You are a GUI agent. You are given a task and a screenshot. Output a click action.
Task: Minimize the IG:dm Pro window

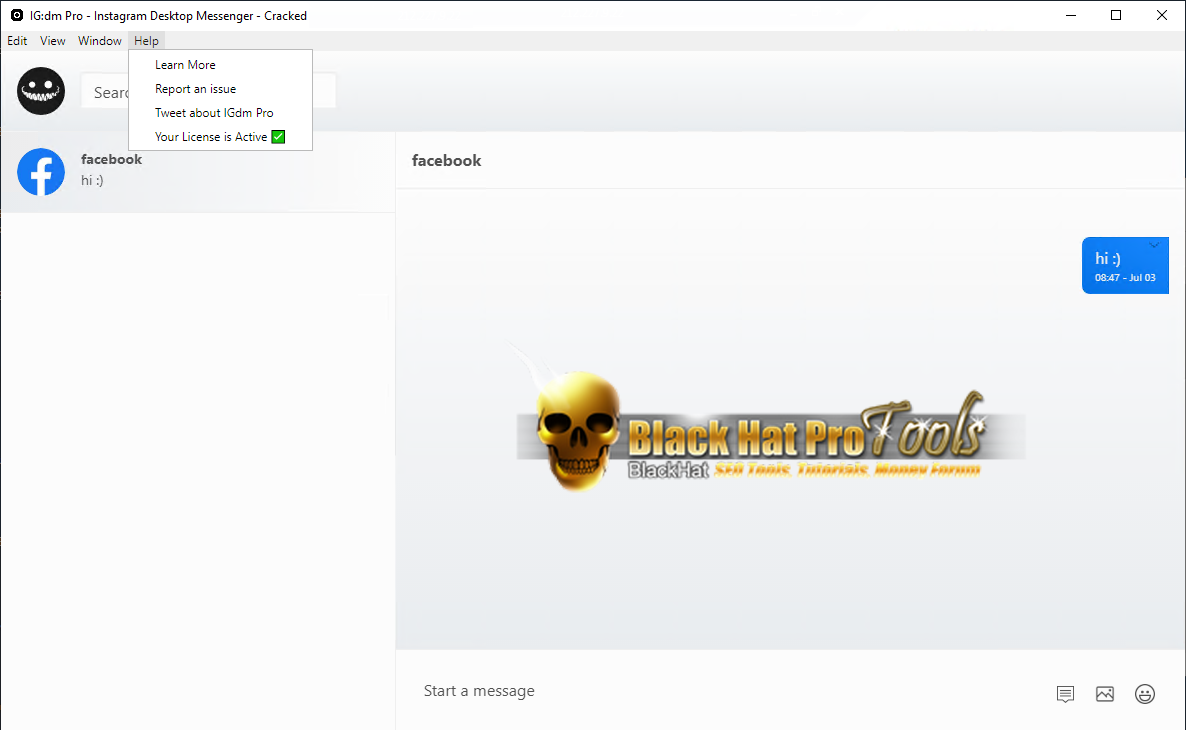tap(1070, 15)
